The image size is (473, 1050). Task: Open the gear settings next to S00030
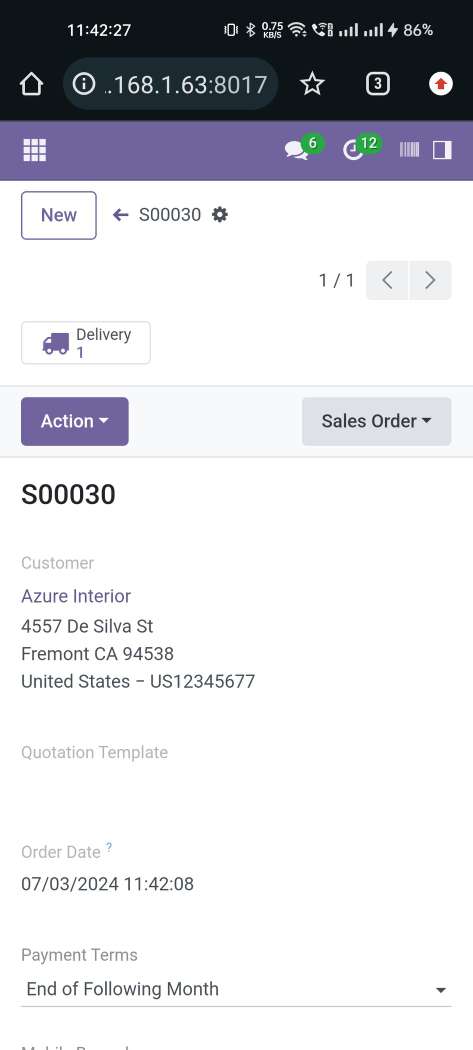(220, 215)
